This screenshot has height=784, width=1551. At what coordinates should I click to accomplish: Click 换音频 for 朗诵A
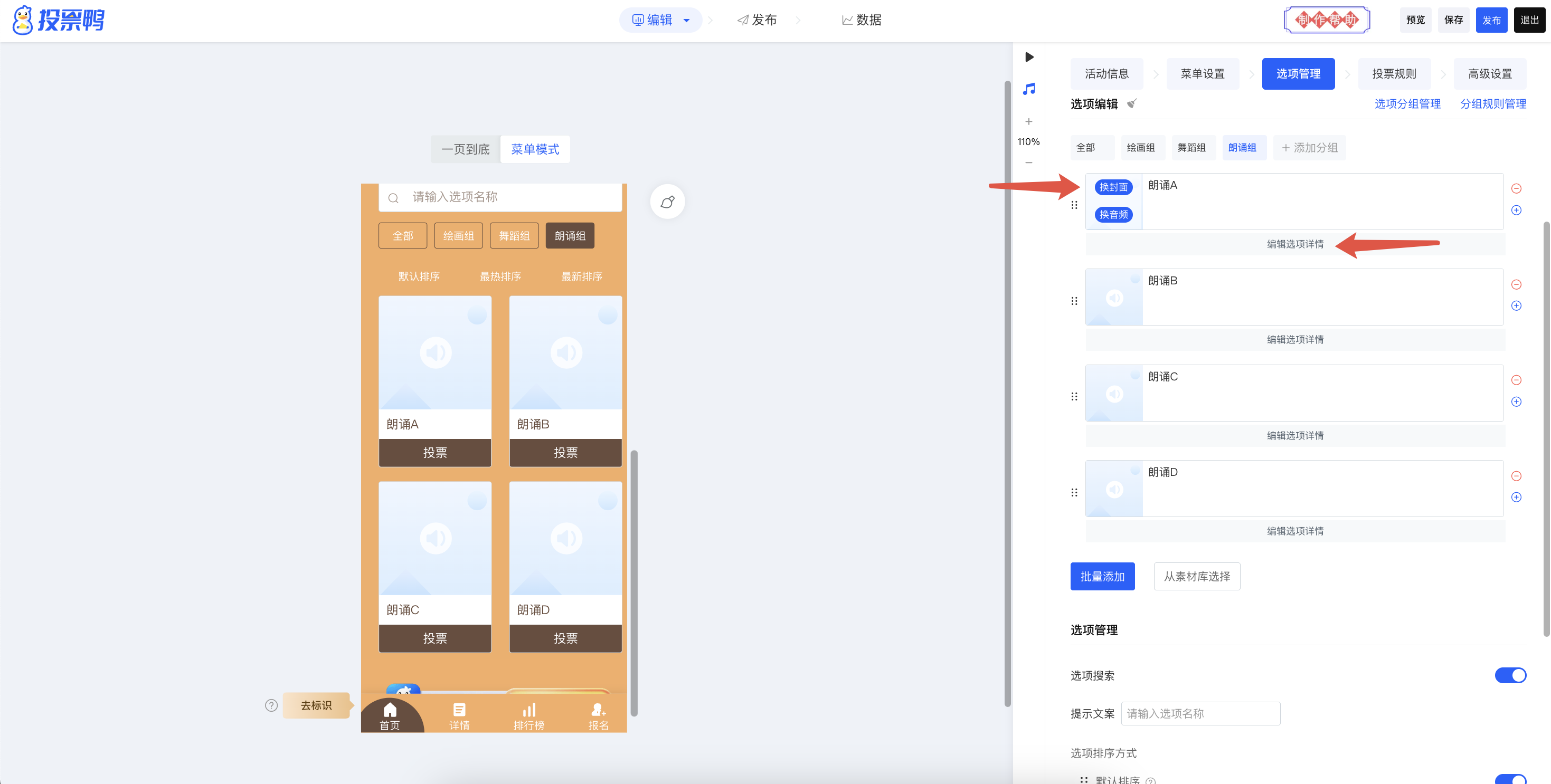coord(1113,215)
